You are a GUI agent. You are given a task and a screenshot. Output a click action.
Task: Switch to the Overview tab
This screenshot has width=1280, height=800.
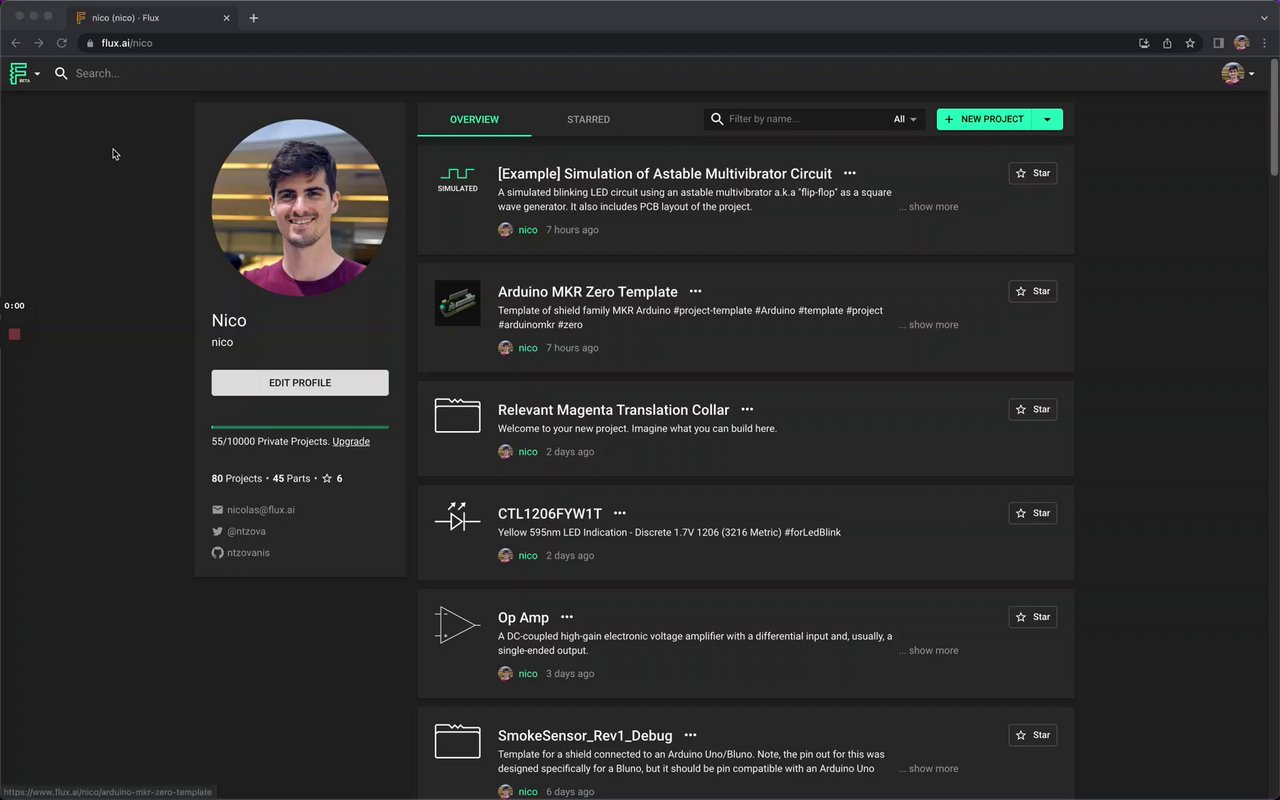coord(474,119)
